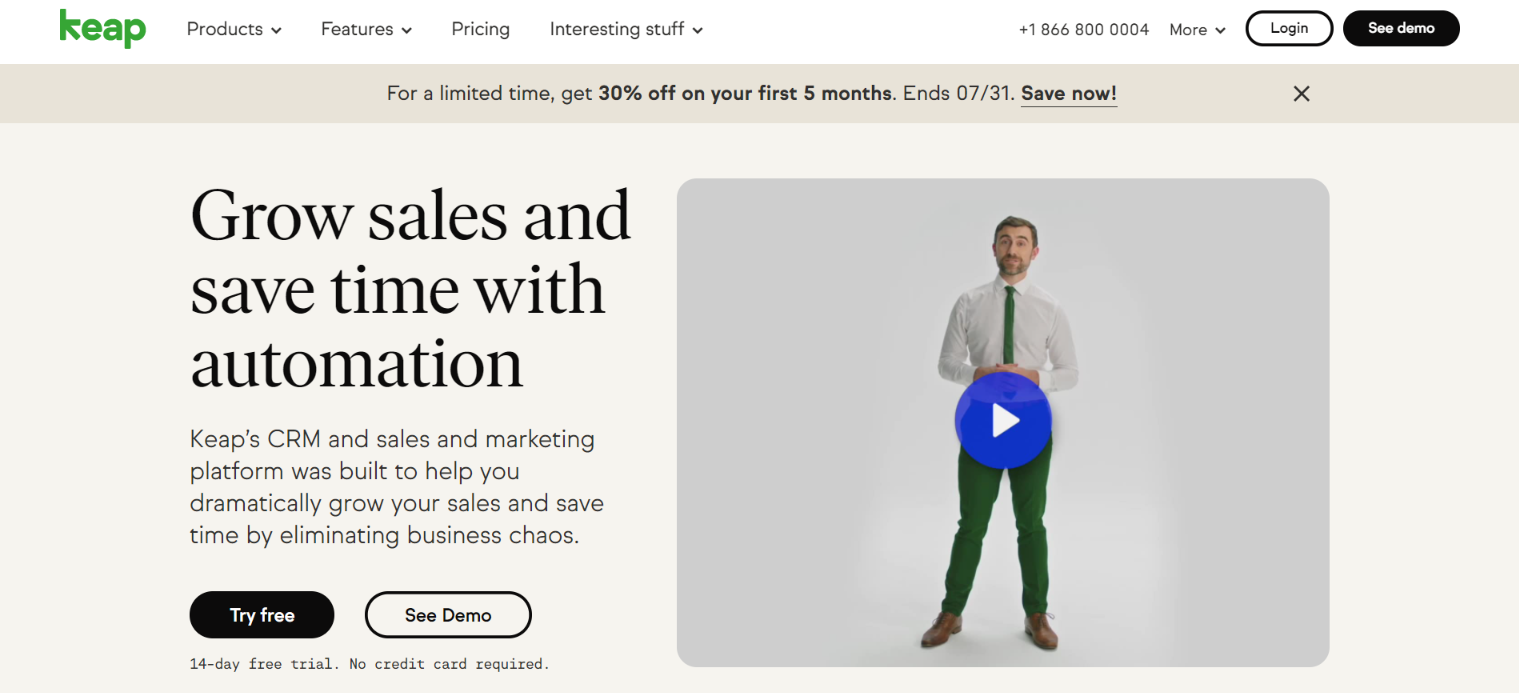Screen dimensions: 1519x693
Task: Play the hero video with blue play button
Action: coord(1003,422)
